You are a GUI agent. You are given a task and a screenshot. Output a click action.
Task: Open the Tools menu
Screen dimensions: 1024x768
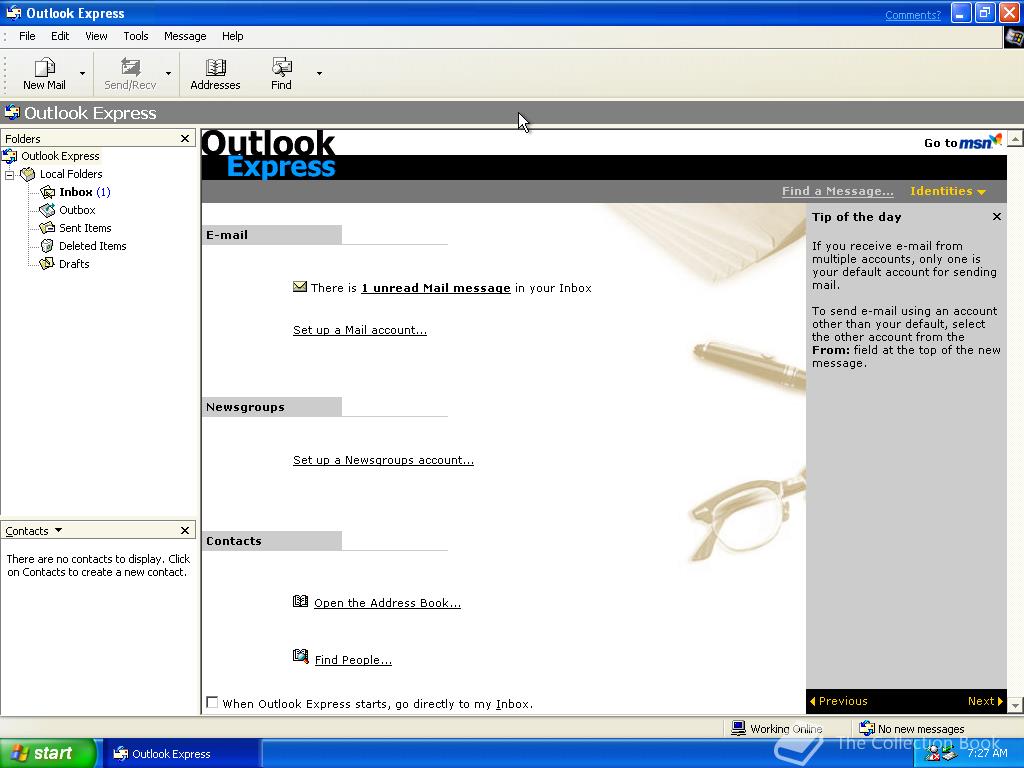coord(136,36)
